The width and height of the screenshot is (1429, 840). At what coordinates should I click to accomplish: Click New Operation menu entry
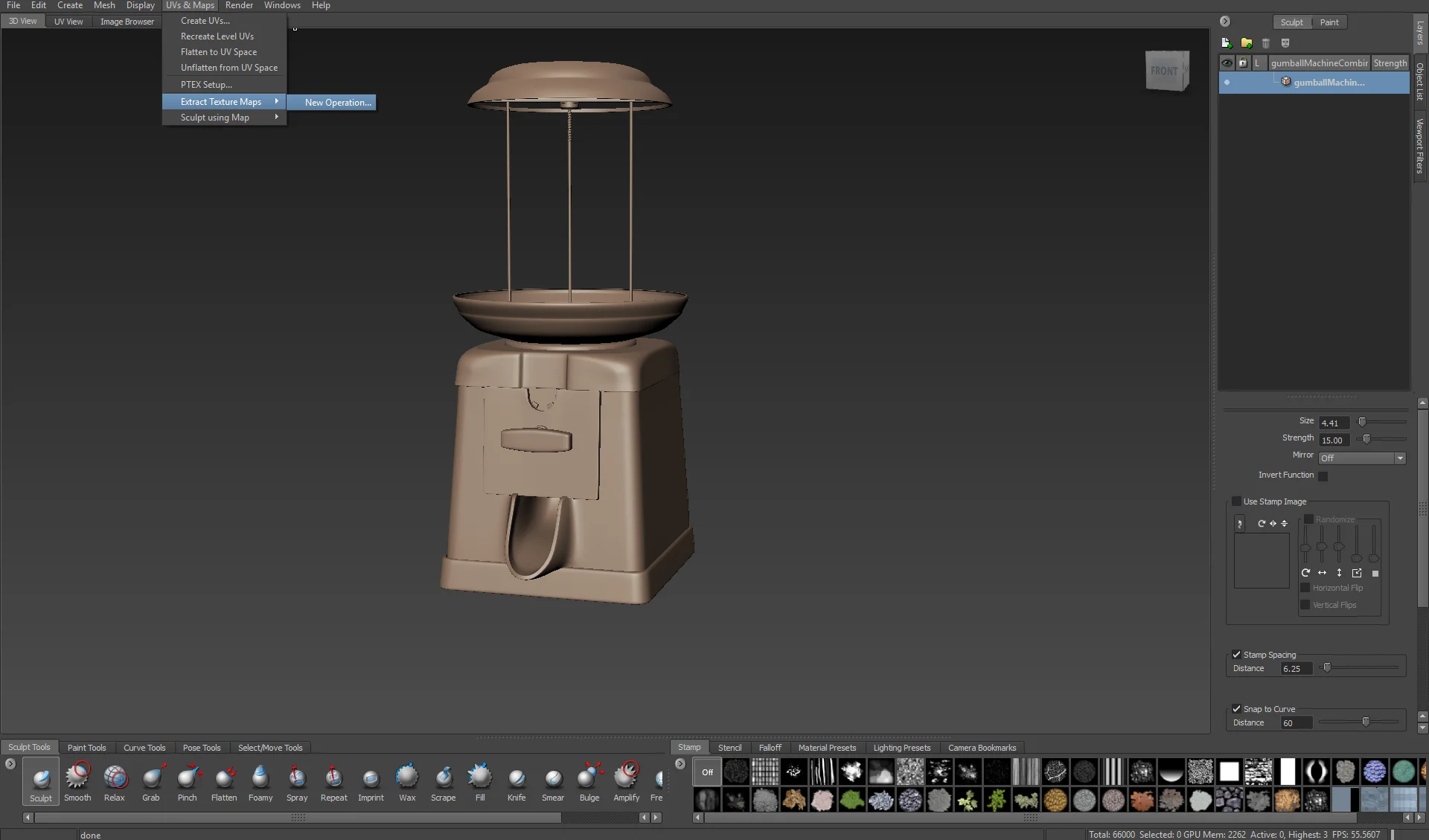pyautogui.click(x=337, y=103)
